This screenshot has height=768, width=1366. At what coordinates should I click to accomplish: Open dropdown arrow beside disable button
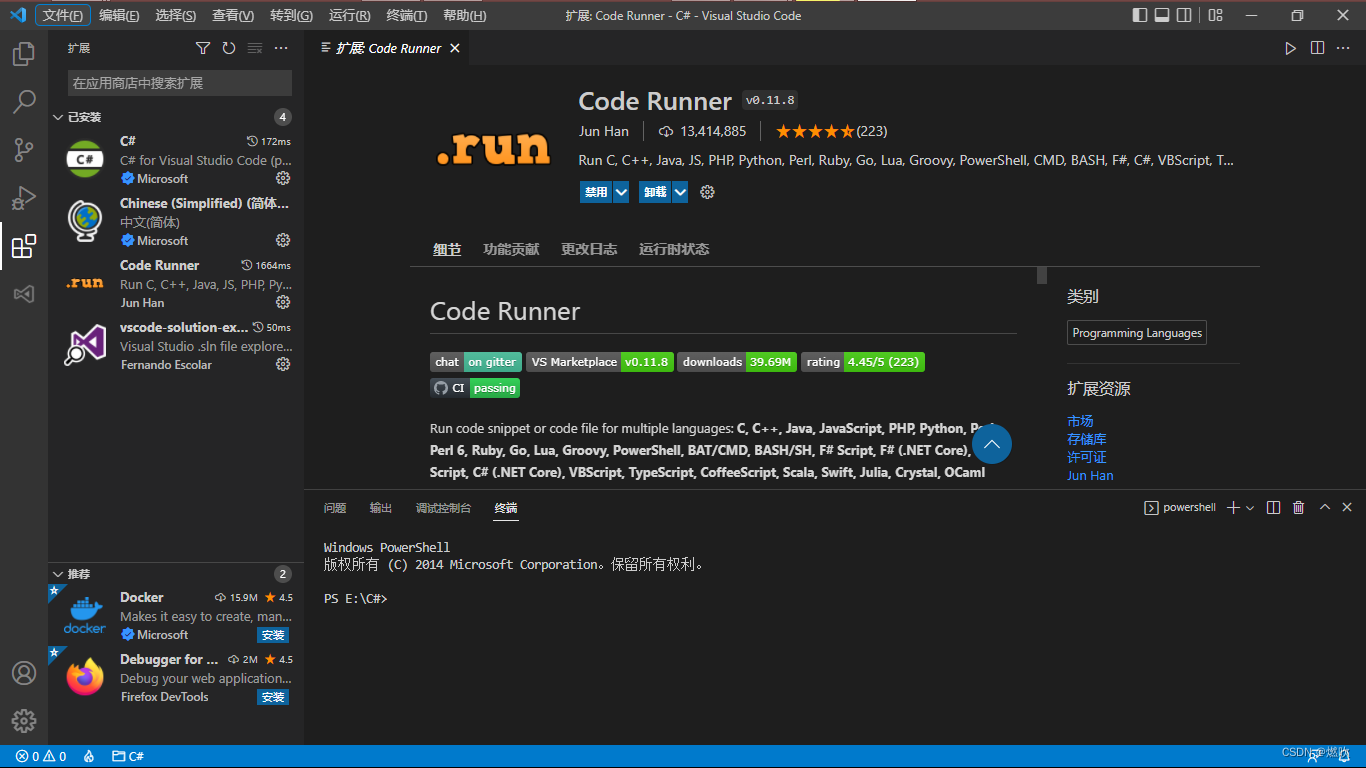coord(621,192)
